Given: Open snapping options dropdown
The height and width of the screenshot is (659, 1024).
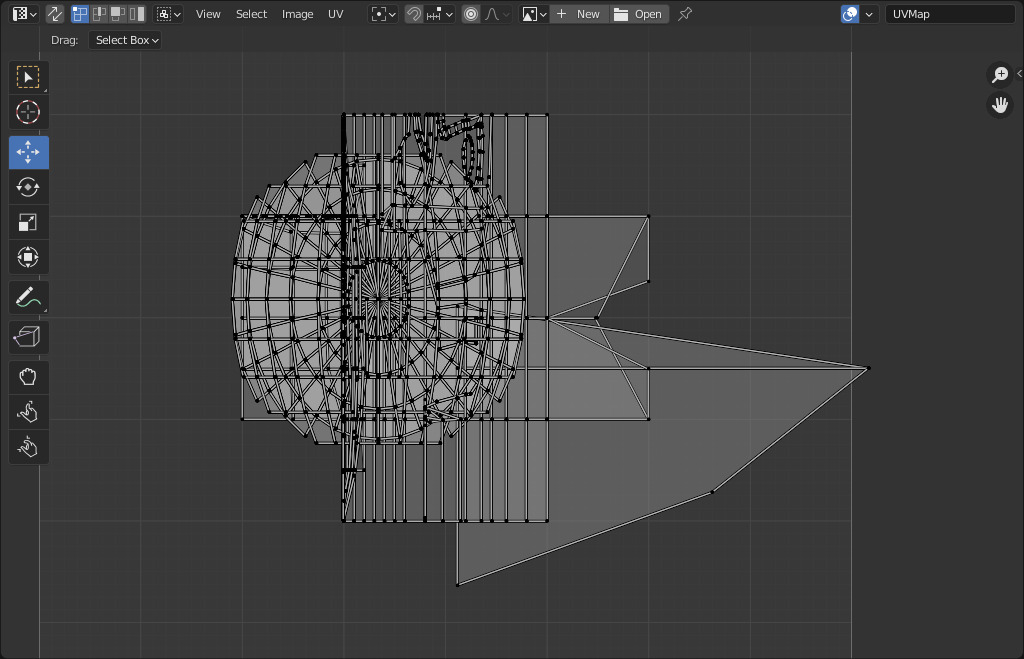Looking at the screenshot, I should 439,14.
